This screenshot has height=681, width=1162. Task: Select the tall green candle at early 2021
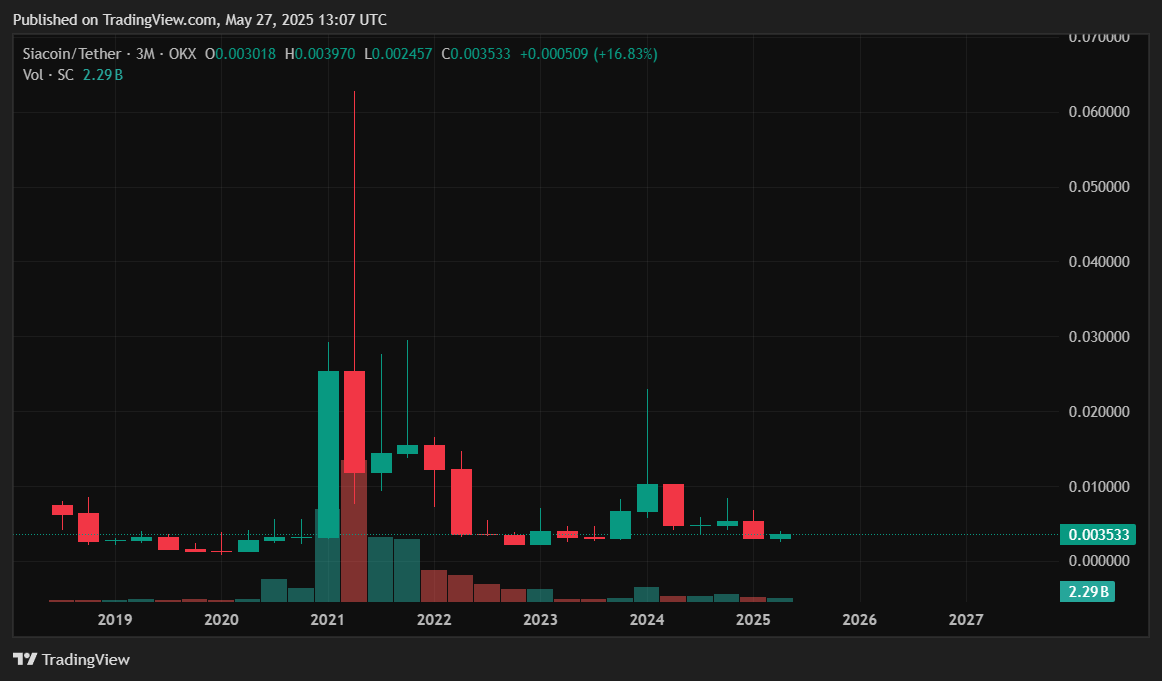[x=328, y=450]
